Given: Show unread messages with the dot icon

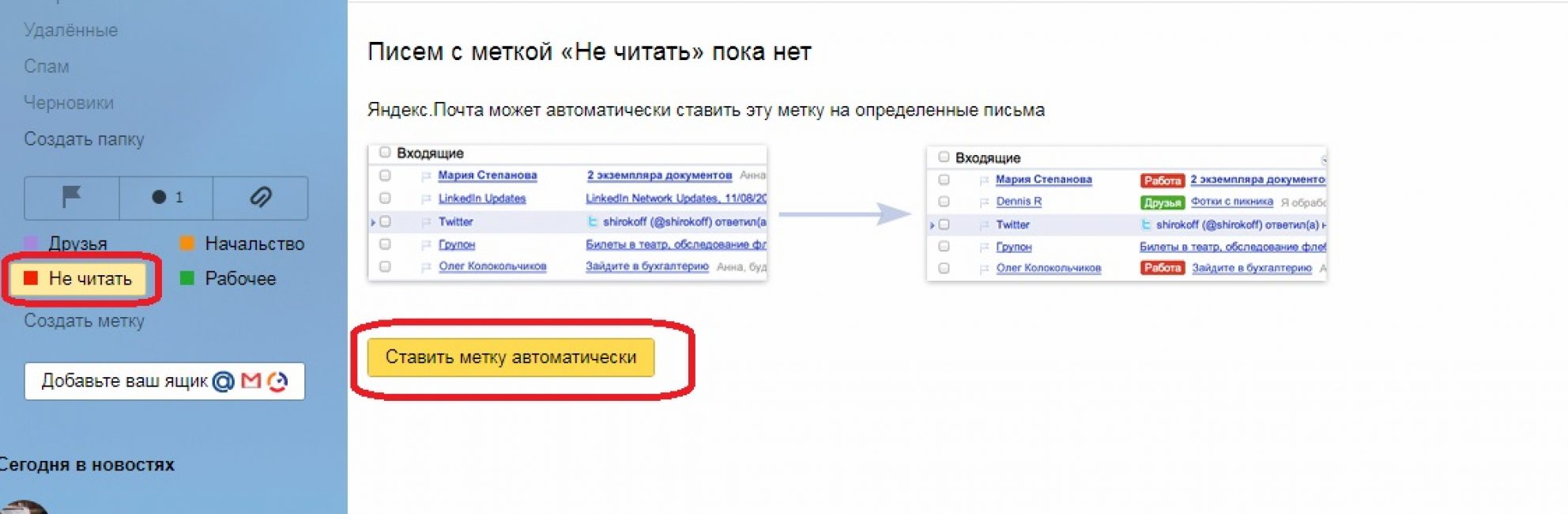Looking at the screenshot, I should (x=166, y=198).
